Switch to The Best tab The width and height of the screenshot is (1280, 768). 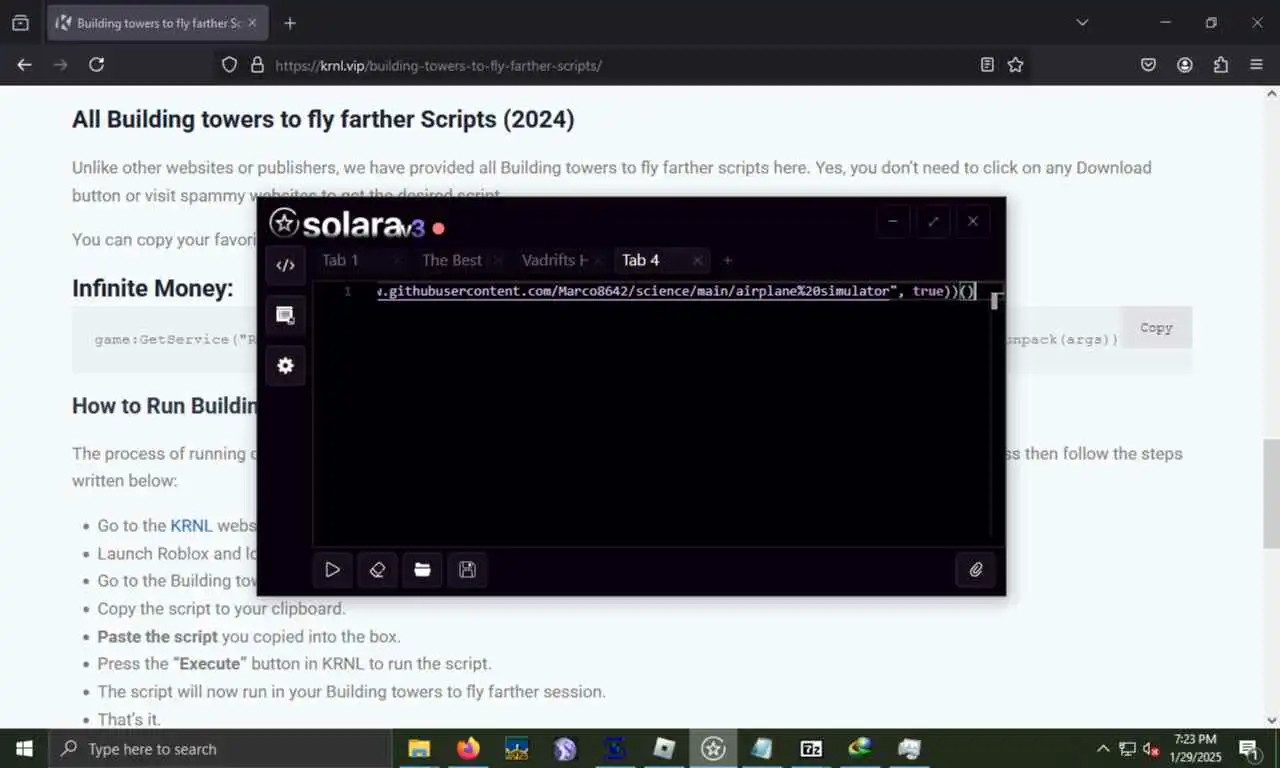(x=452, y=260)
